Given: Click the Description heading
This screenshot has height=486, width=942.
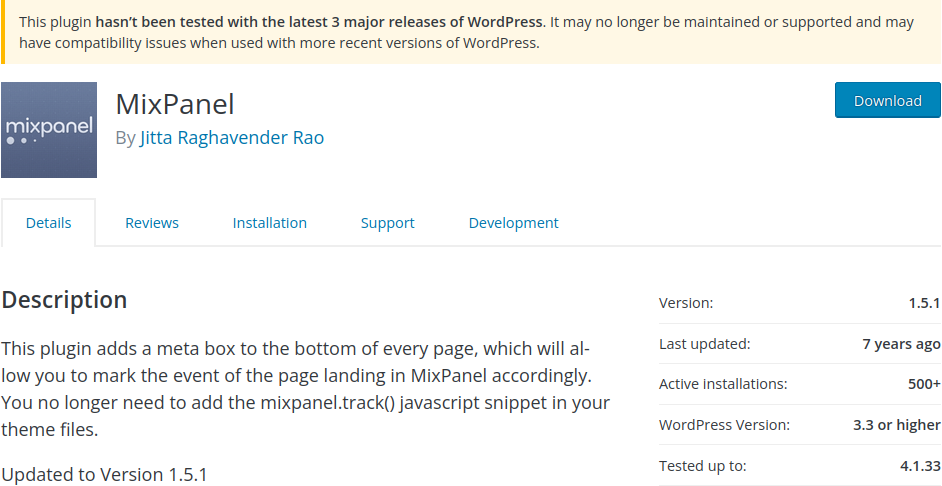Looking at the screenshot, I should point(64,300).
